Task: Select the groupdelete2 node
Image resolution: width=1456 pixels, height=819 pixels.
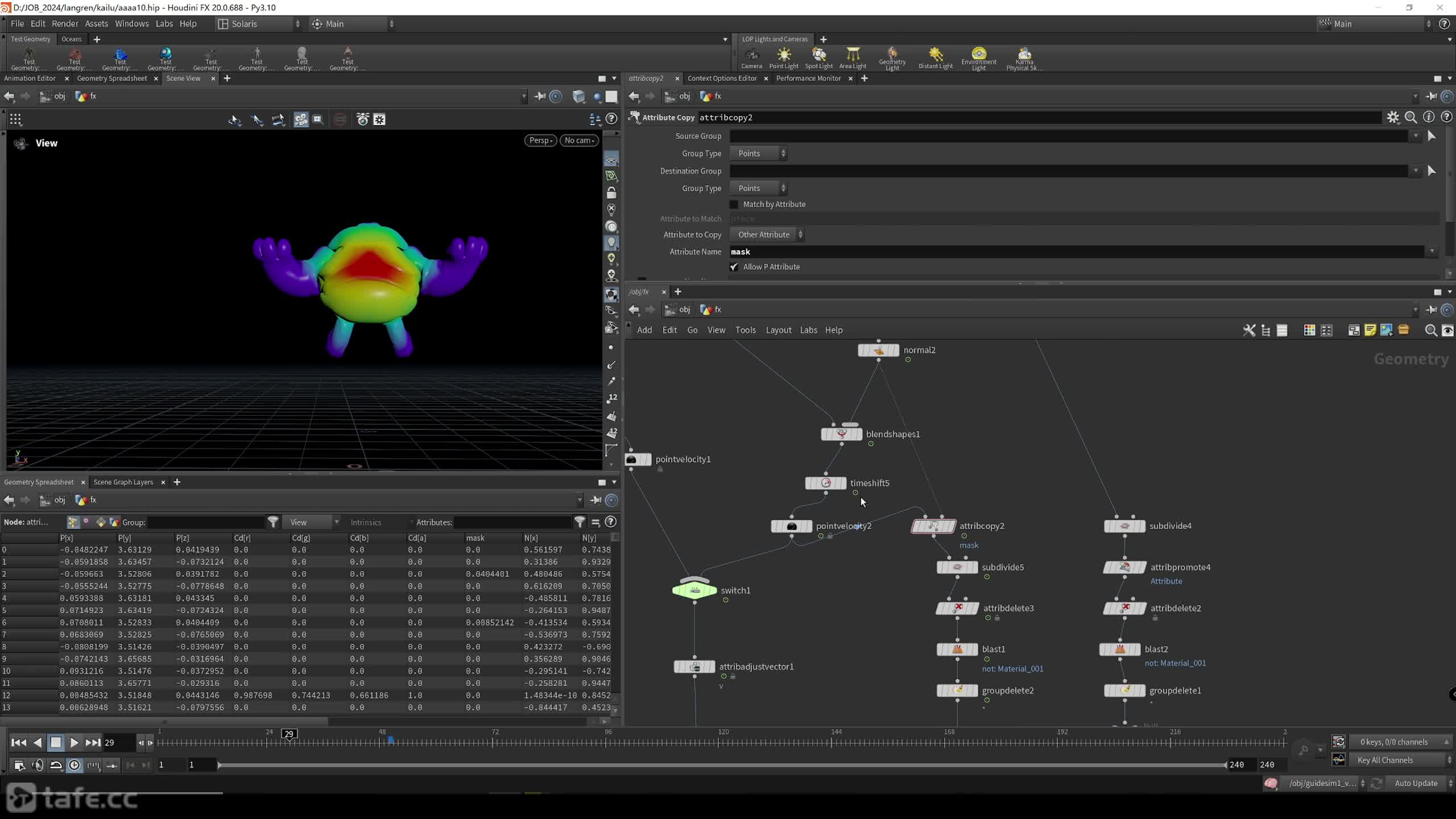Action: 957,690
